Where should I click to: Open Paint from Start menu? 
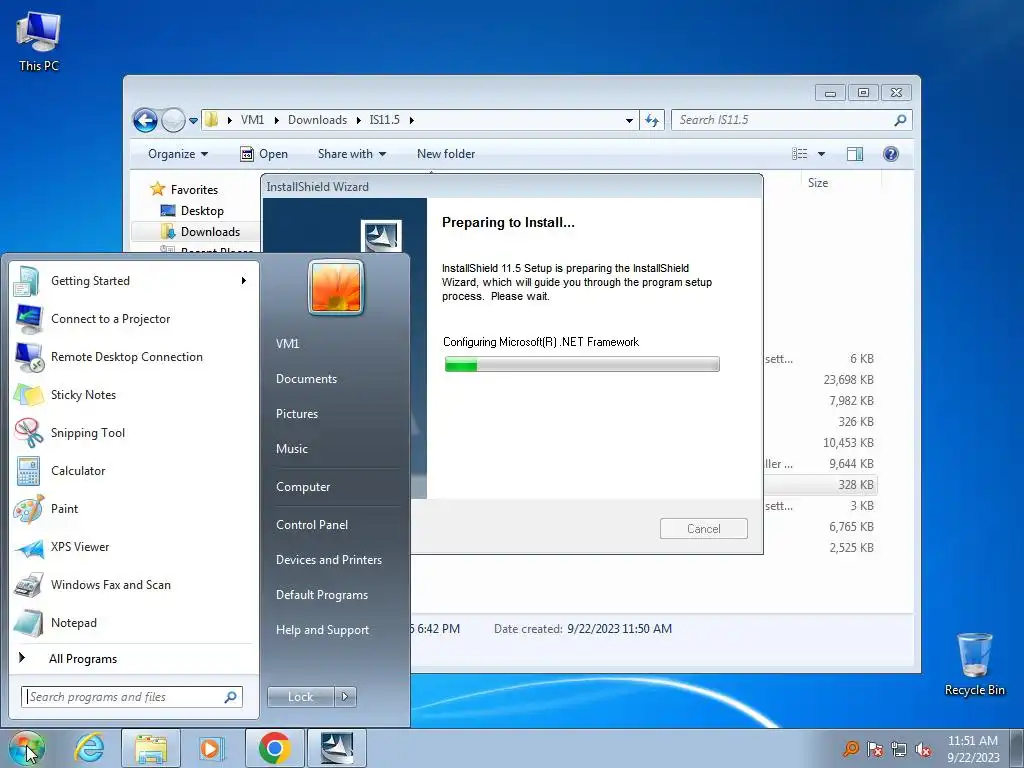[64, 508]
